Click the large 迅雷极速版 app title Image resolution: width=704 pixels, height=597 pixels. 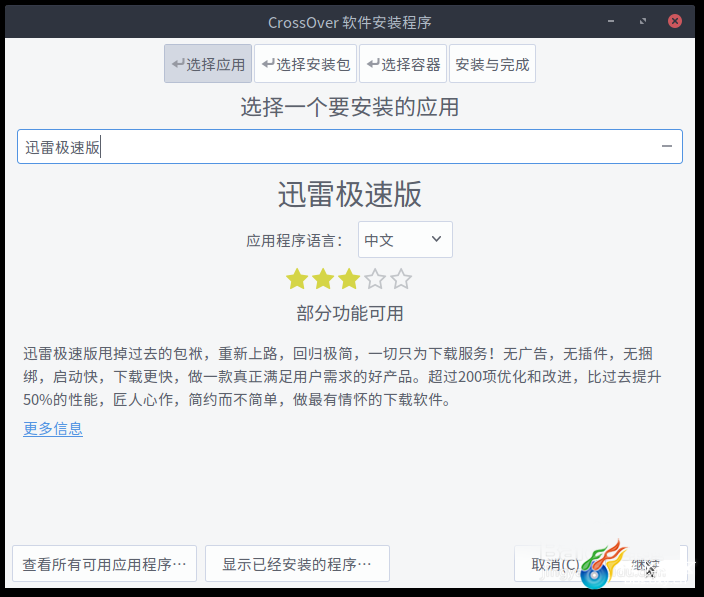click(350, 194)
